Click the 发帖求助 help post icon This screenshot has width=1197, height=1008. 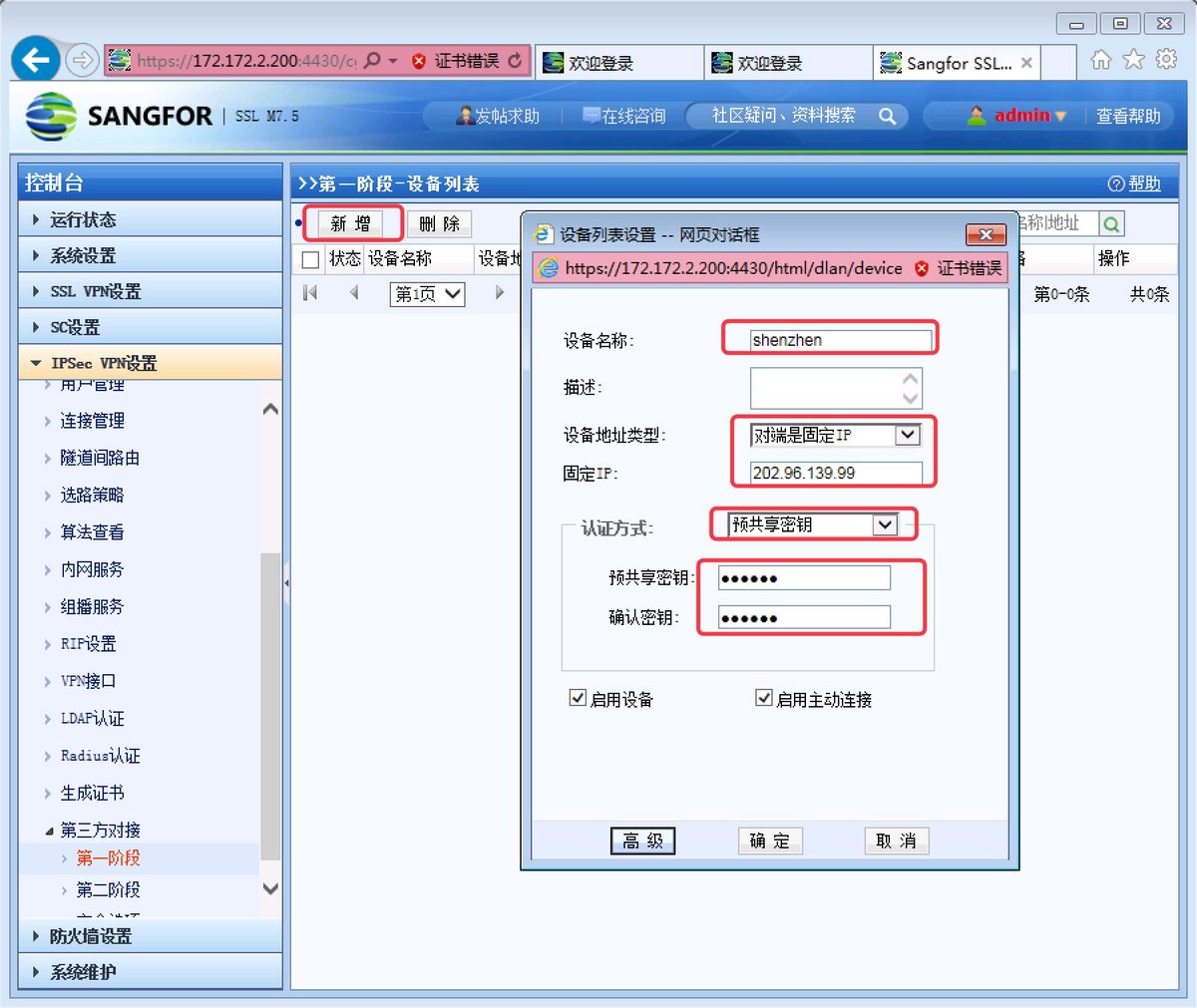click(x=465, y=116)
